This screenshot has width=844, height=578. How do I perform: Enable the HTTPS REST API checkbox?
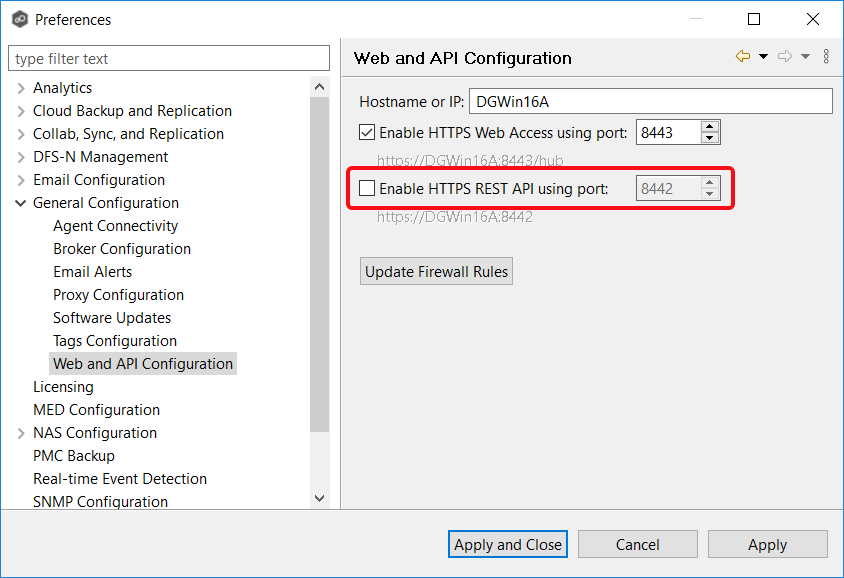click(367, 187)
